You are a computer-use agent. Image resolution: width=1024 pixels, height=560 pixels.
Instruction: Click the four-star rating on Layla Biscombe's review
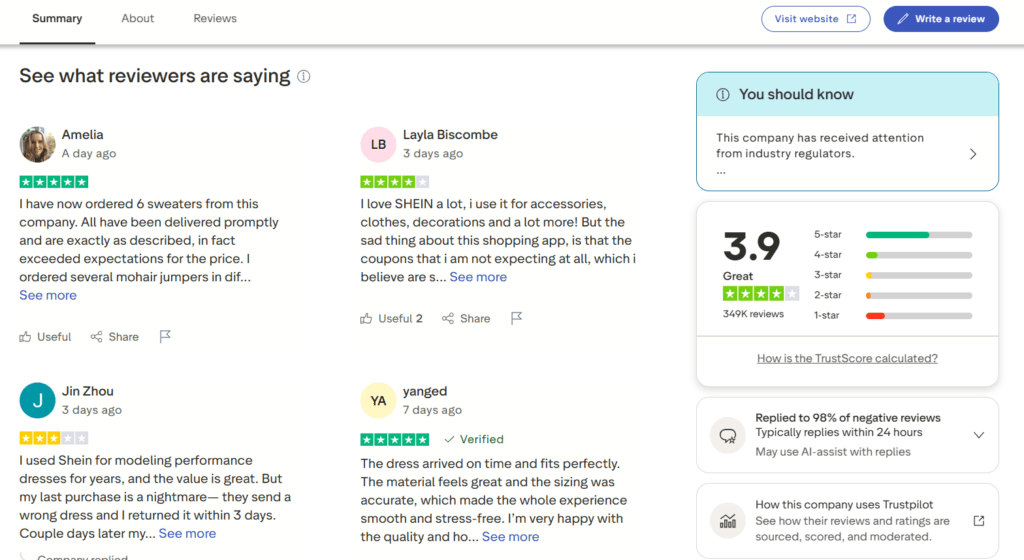click(x=394, y=182)
